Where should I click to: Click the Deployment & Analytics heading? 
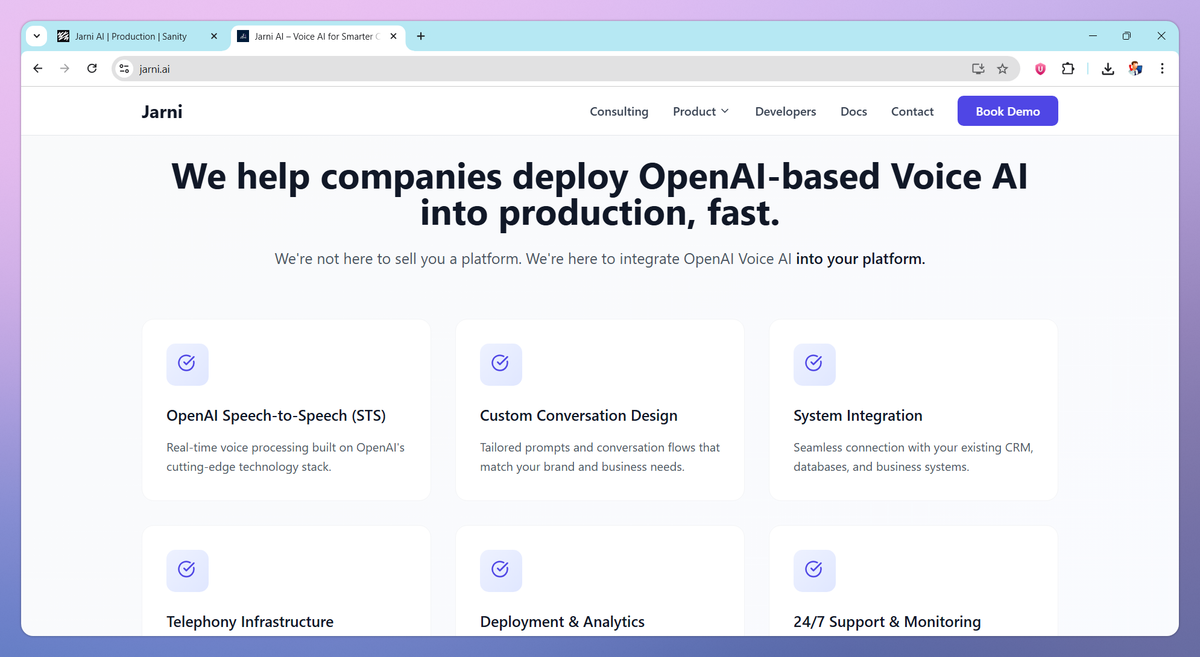pyautogui.click(x=562, y=622)
